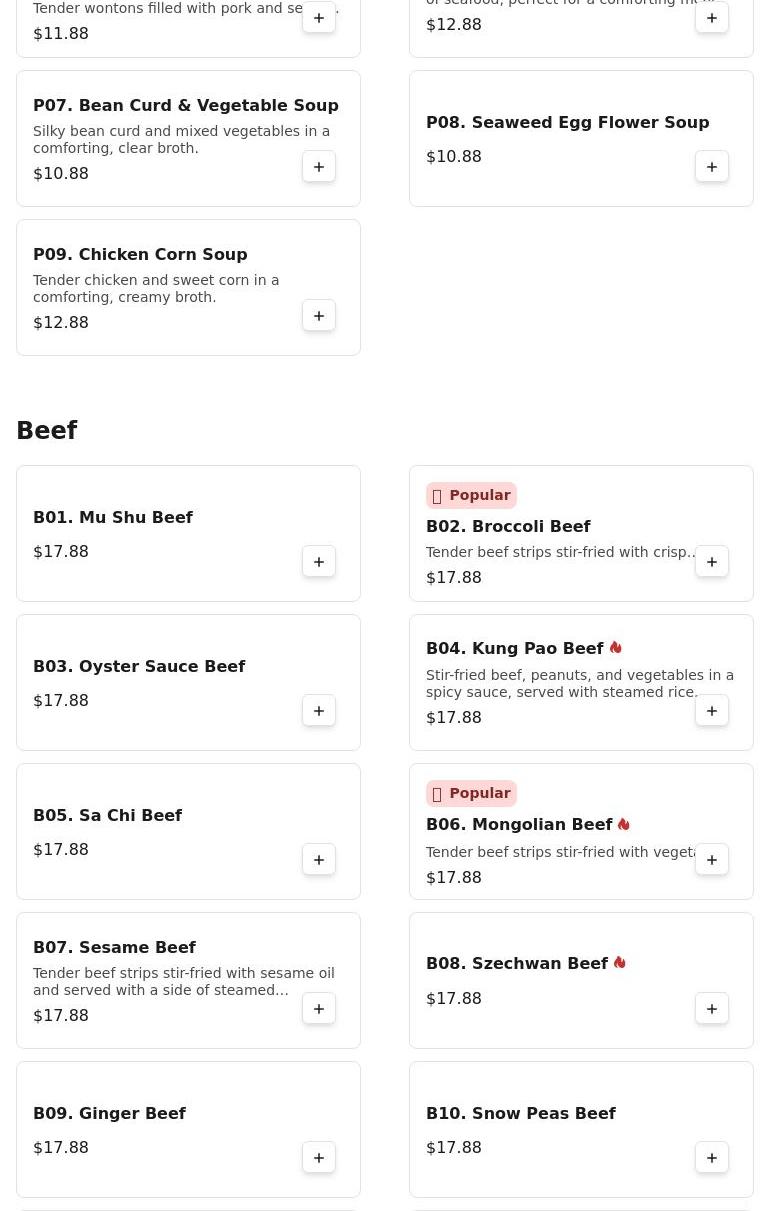Add Oyster Sauce Beef using plus icon

coord(319,711)
